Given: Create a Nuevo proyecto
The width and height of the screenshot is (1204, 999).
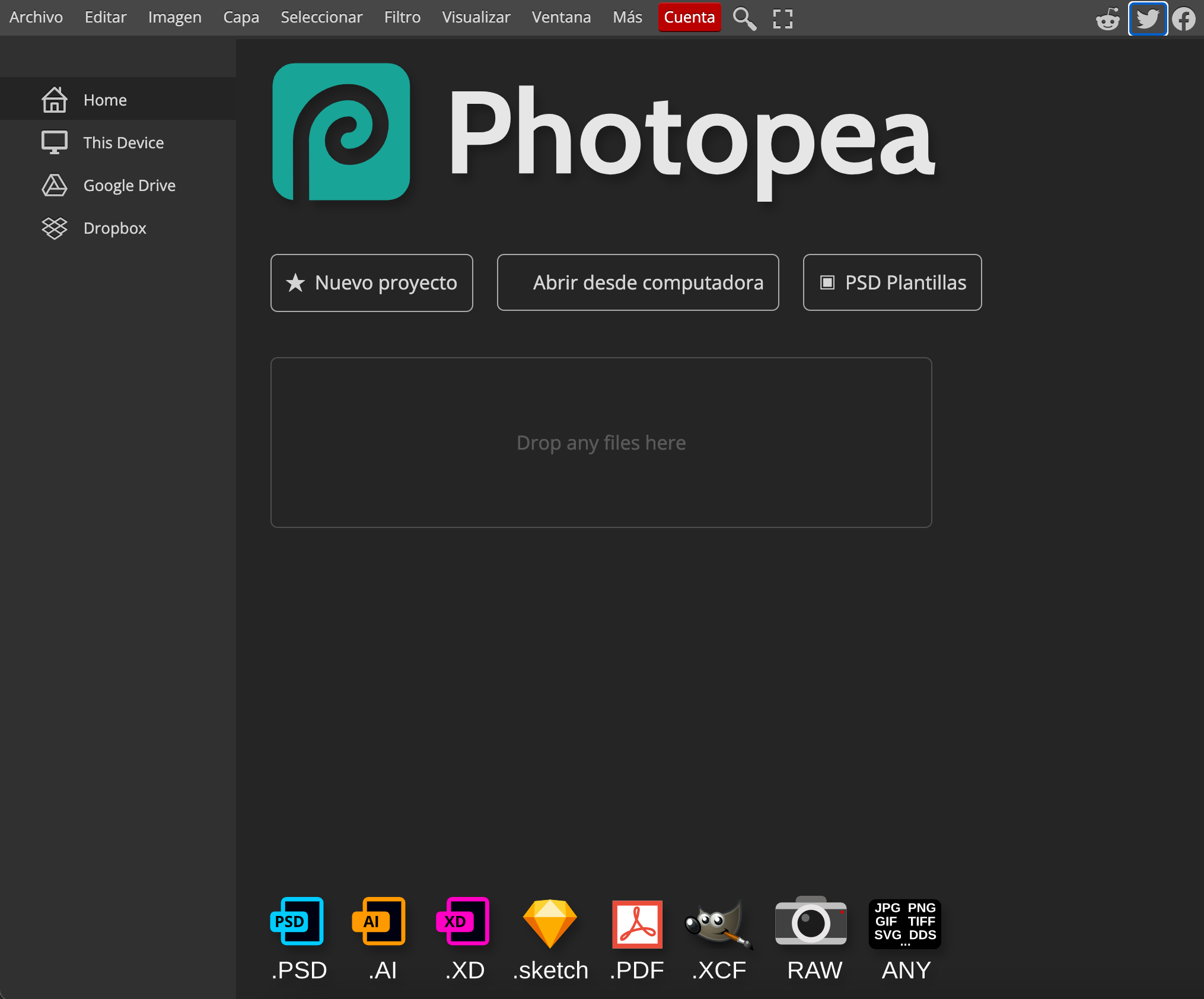Looking at the screenshot, I should coord(372,283).
